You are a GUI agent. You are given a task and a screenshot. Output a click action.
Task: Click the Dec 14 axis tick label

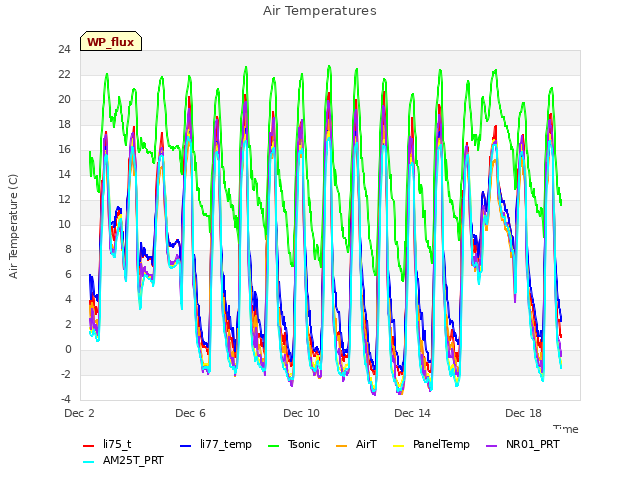tap(412, 413)
